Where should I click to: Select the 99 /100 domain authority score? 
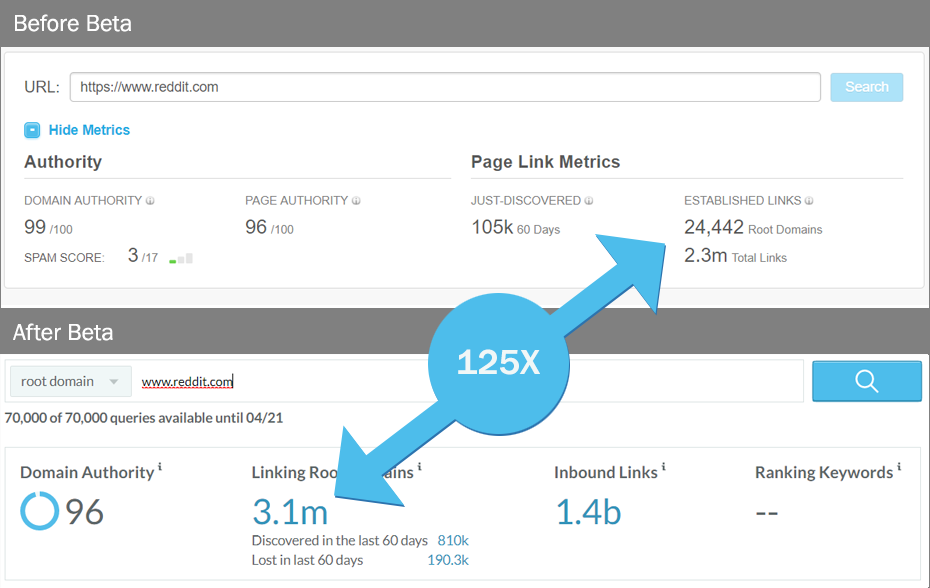coord(48,227)
